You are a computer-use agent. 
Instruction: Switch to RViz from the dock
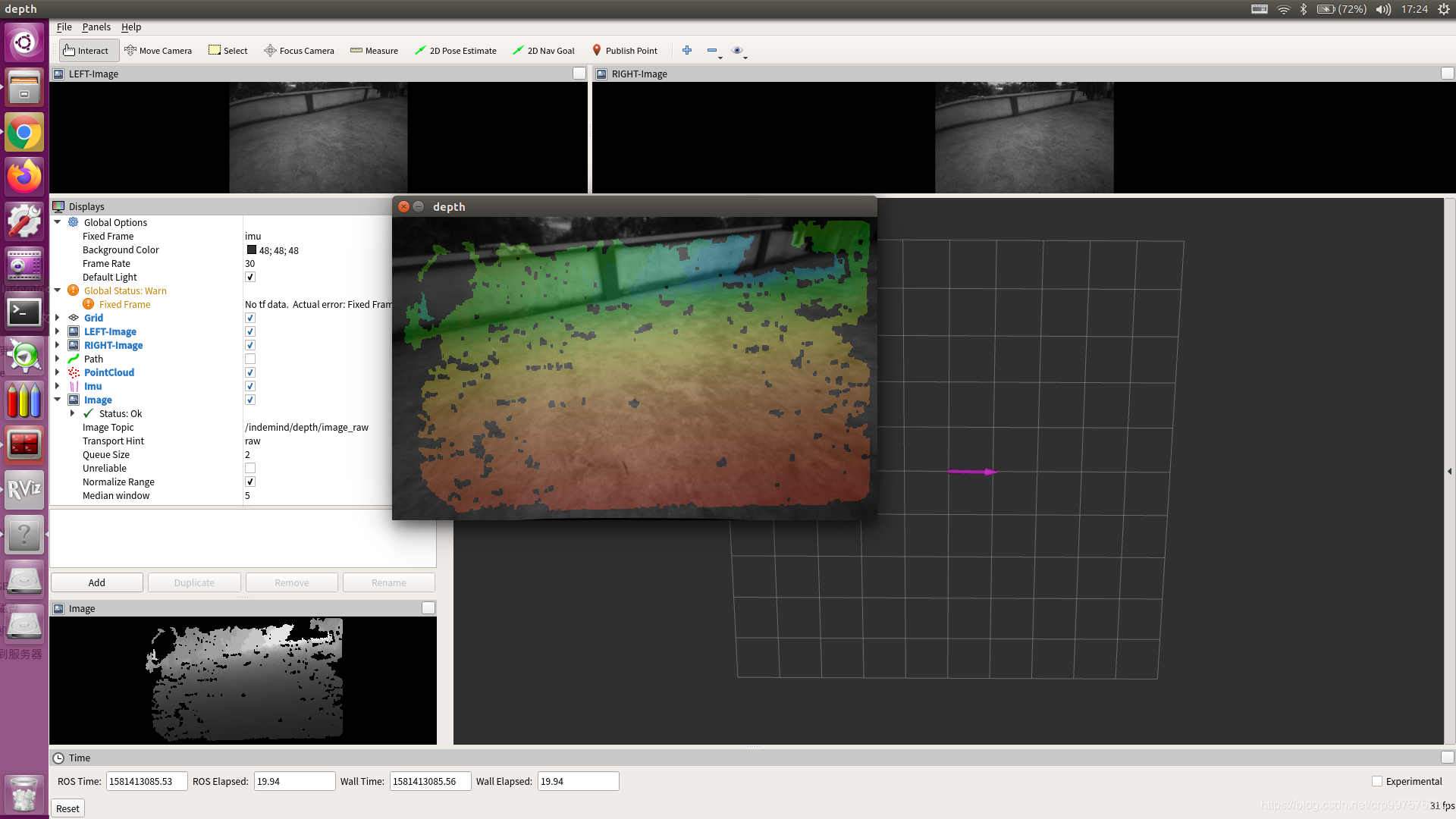24,490
